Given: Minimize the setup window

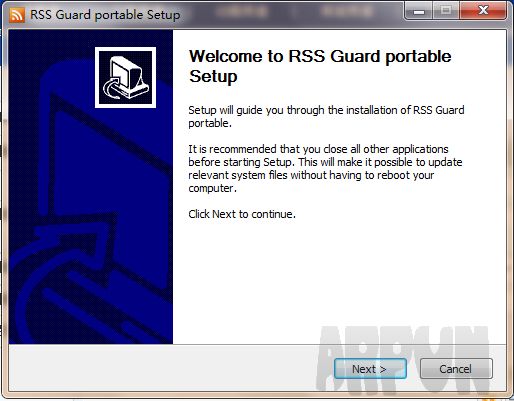Looking at the screenshot, I should tap(419, 11).
